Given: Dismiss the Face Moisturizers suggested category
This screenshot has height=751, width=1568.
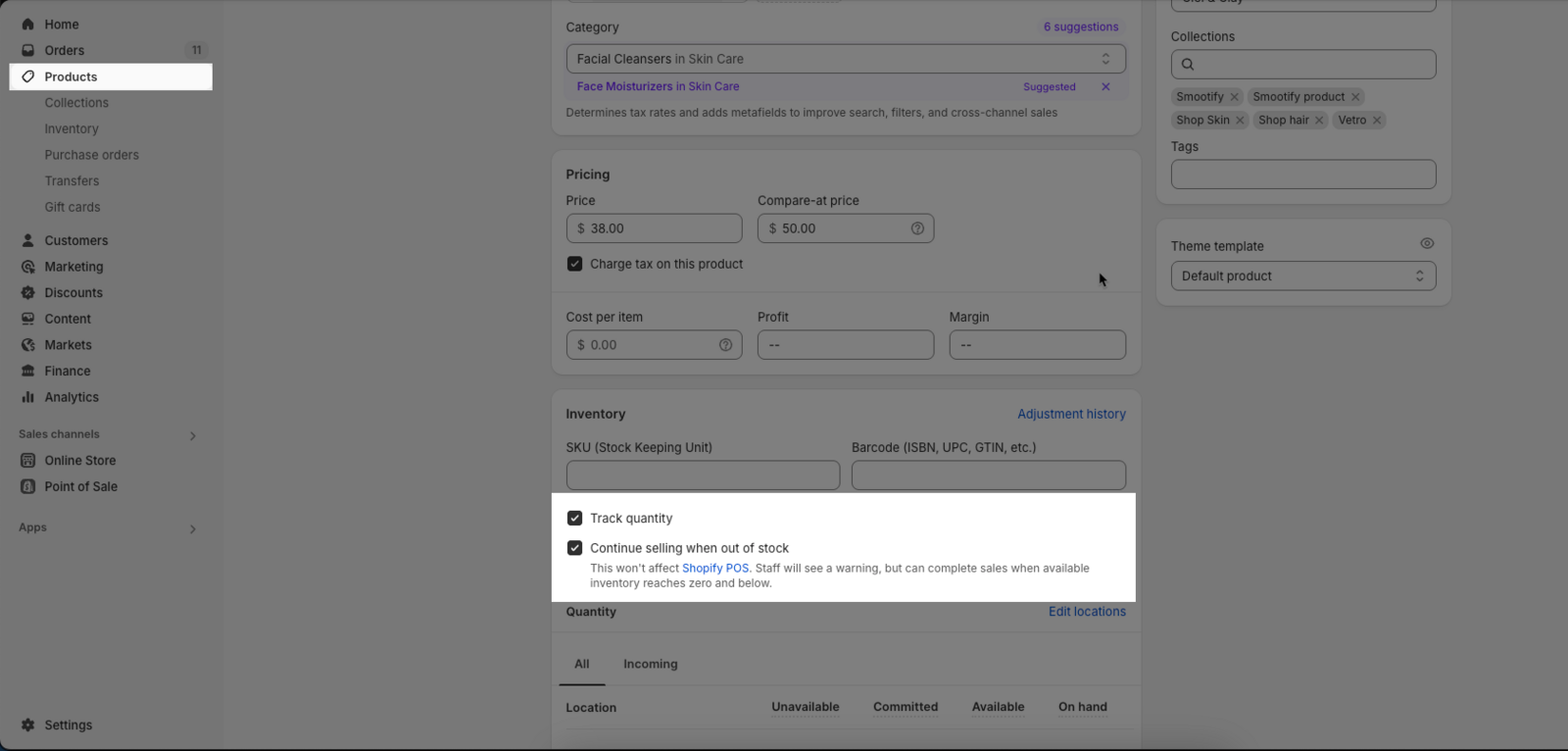Looking at the screenshot, I should point(1105,87).
